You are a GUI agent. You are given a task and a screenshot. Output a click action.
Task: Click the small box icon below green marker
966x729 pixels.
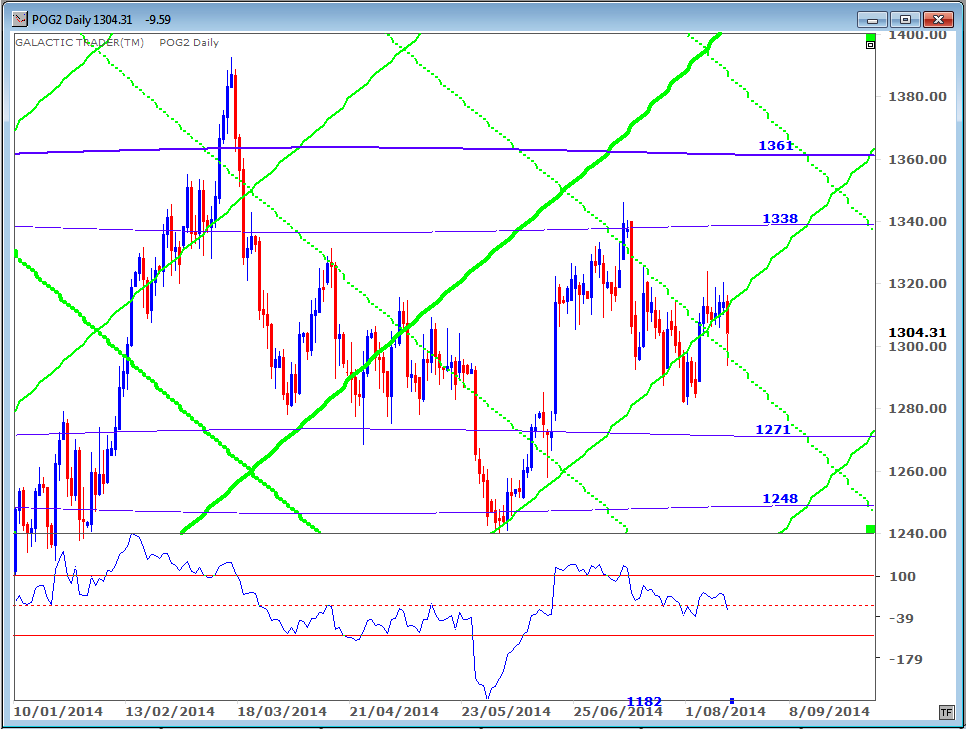[x=871, y=45]
